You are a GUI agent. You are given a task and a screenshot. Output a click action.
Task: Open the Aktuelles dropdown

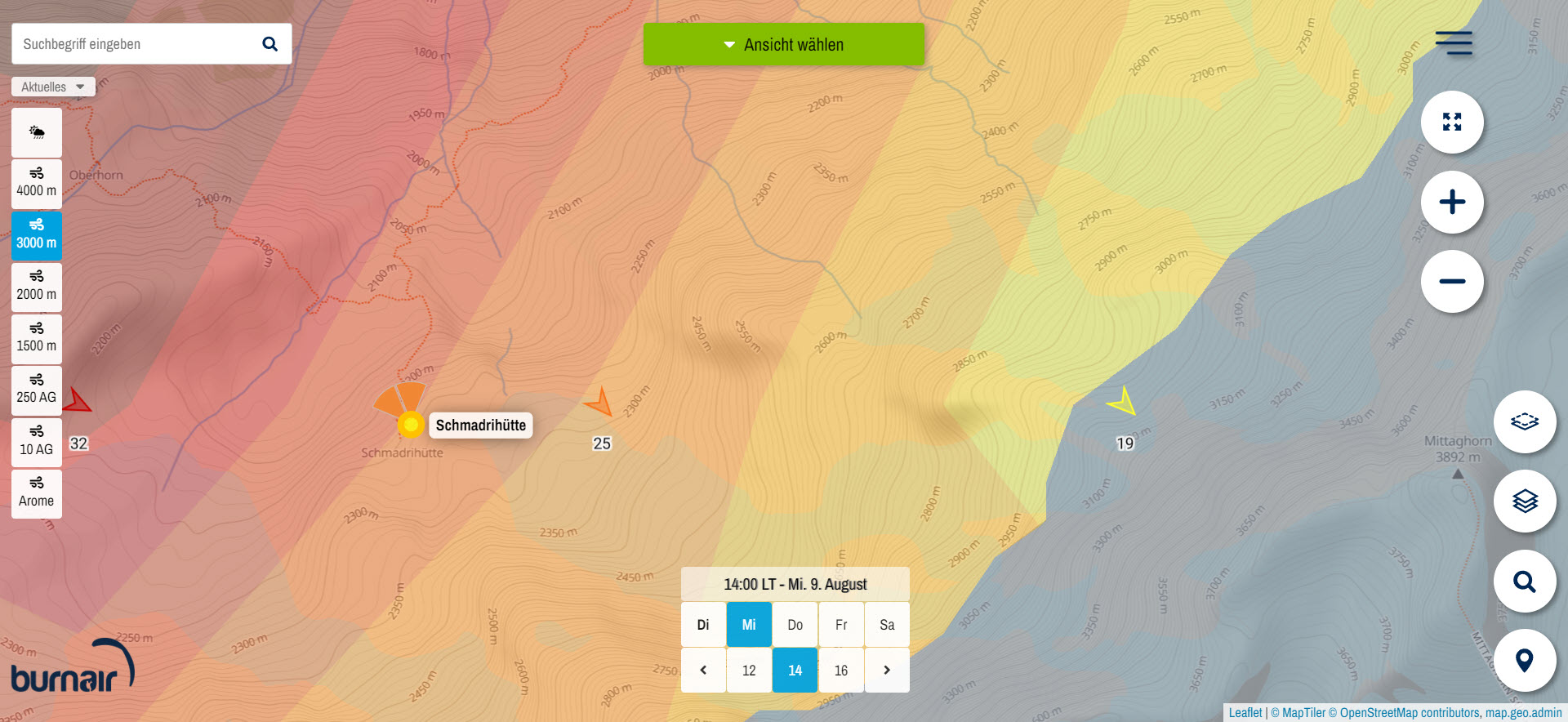tap(53, 87)
